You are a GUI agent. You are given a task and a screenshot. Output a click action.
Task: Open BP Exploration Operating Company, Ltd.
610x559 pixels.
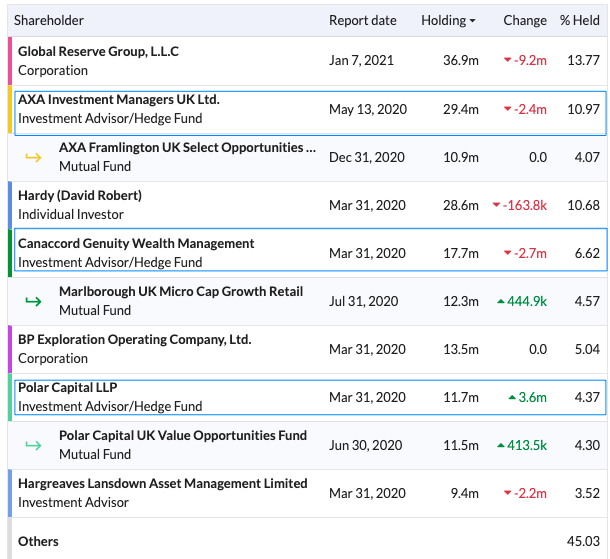(x=135, y=339)
